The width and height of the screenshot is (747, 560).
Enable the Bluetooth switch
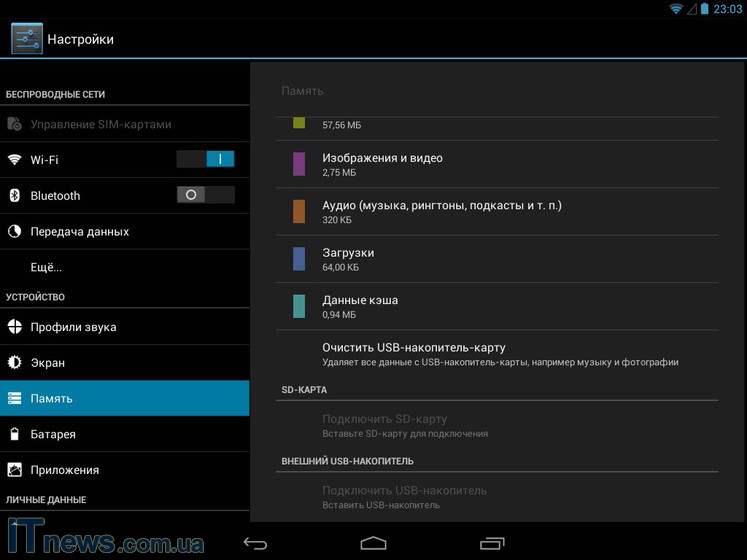205,195
